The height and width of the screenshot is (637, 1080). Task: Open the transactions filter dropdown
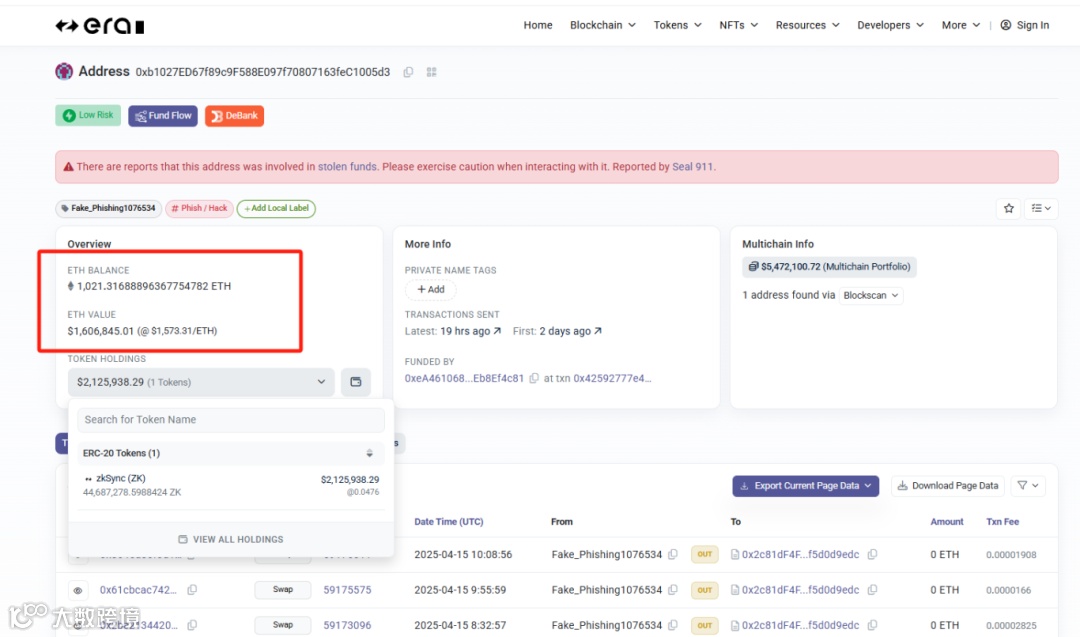coord(1028,485)
